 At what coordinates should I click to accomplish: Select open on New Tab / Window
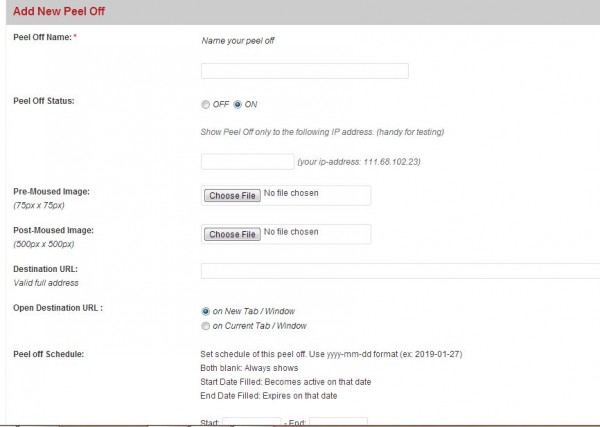tap(205, 311)
